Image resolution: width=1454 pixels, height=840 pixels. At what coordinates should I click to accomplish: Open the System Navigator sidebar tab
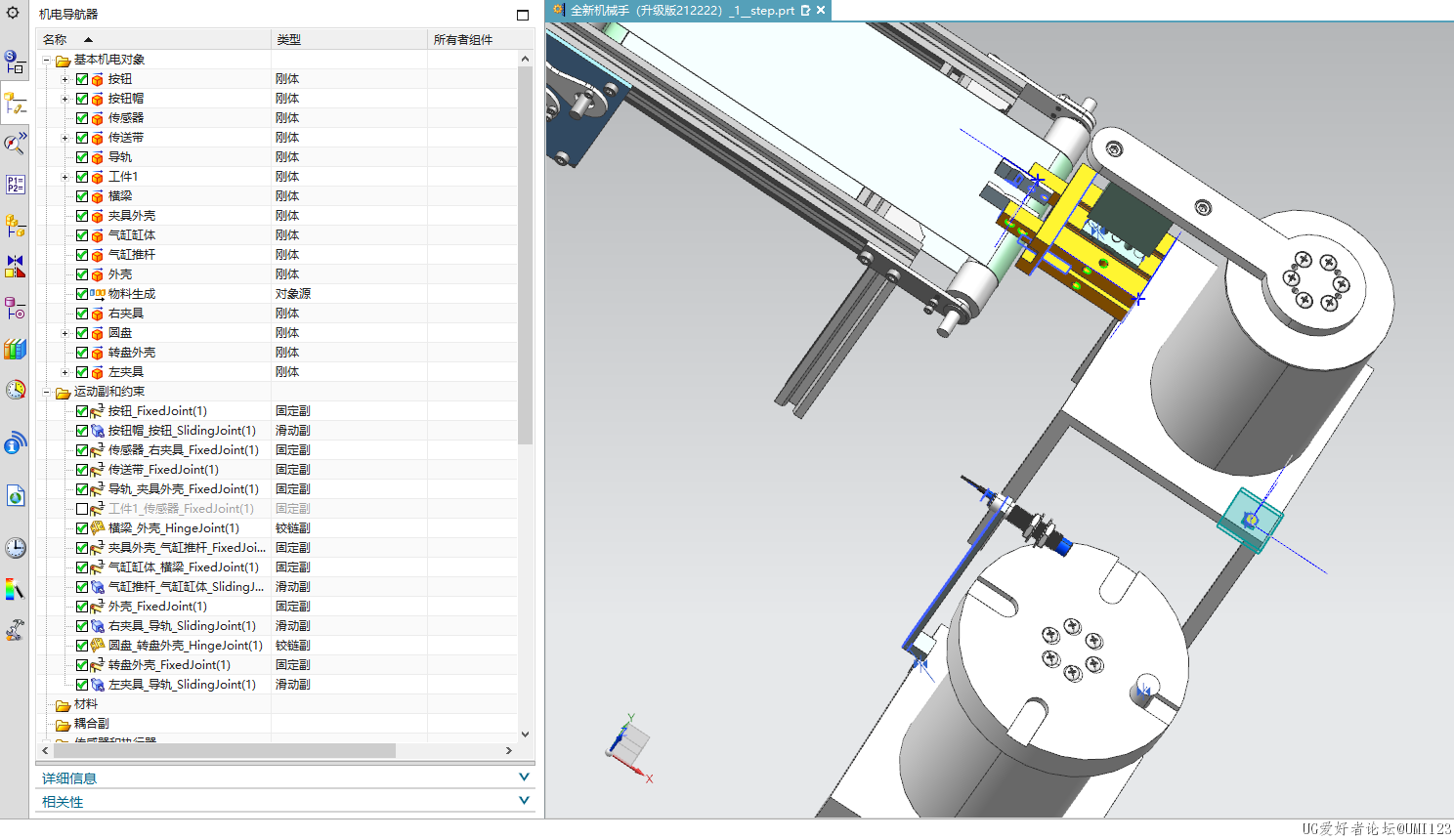(15, 63)
